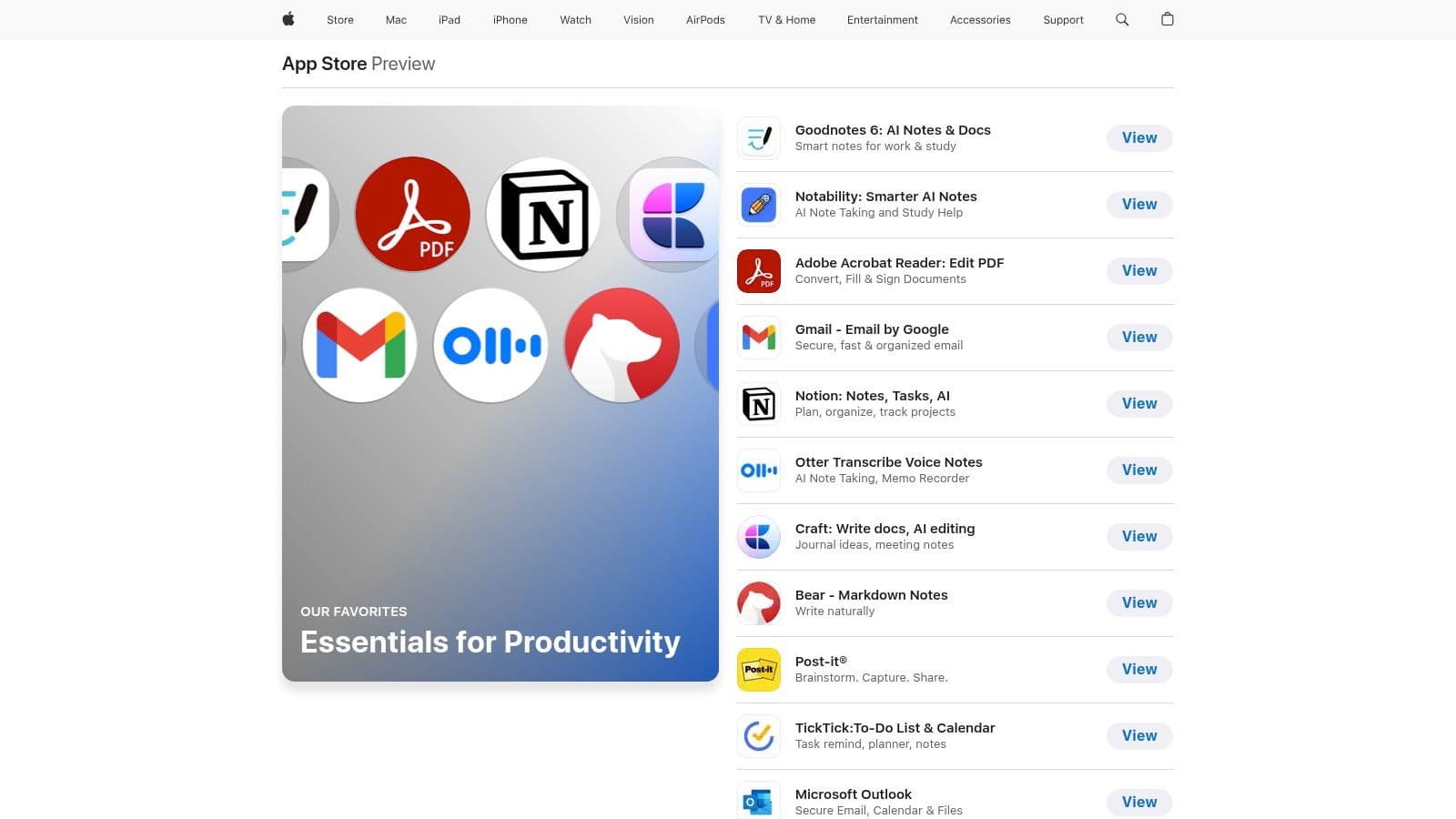
Task: Select the Adobe Acrobat Reader icon
Action: (x=758, y=270)
